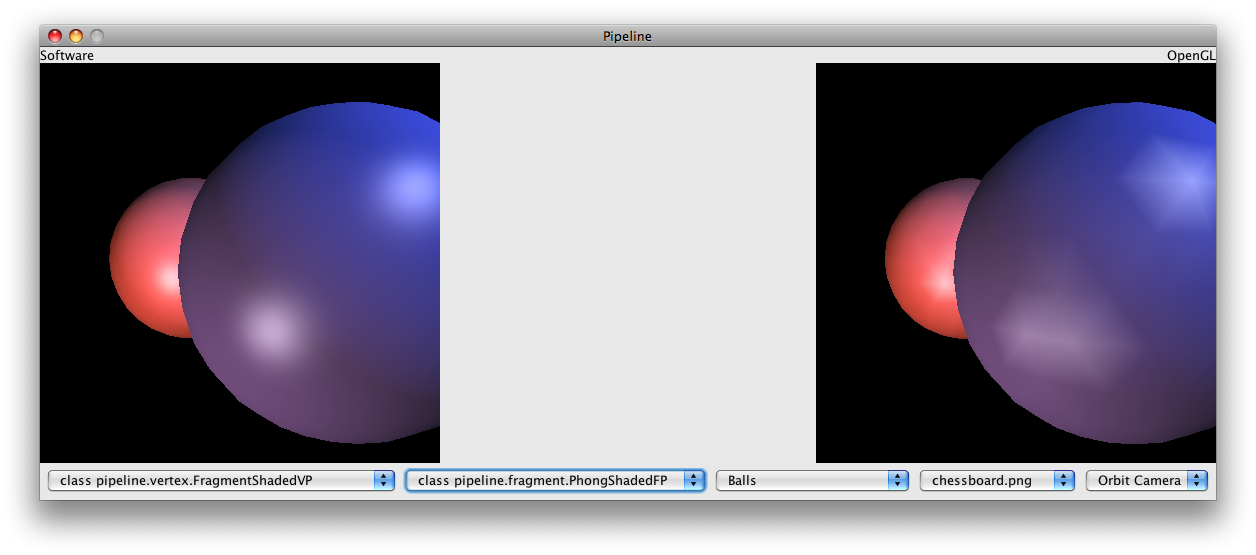Screen dimensions: 1256x555
Task: Click the upper specular highlight in Software view
Action: tap(408, 186)
